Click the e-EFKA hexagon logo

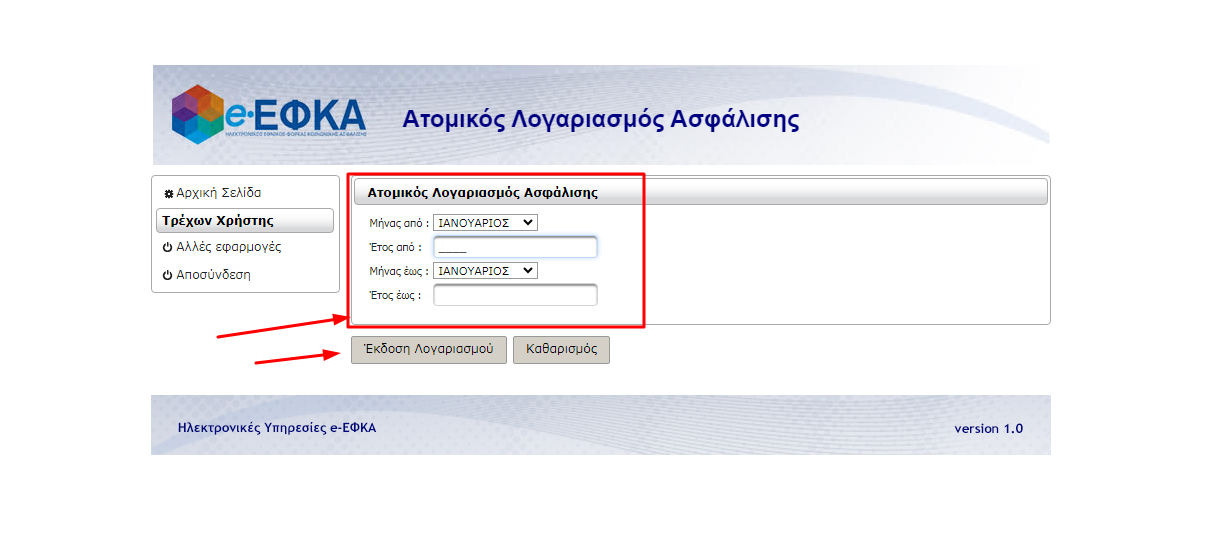[195, 115]
